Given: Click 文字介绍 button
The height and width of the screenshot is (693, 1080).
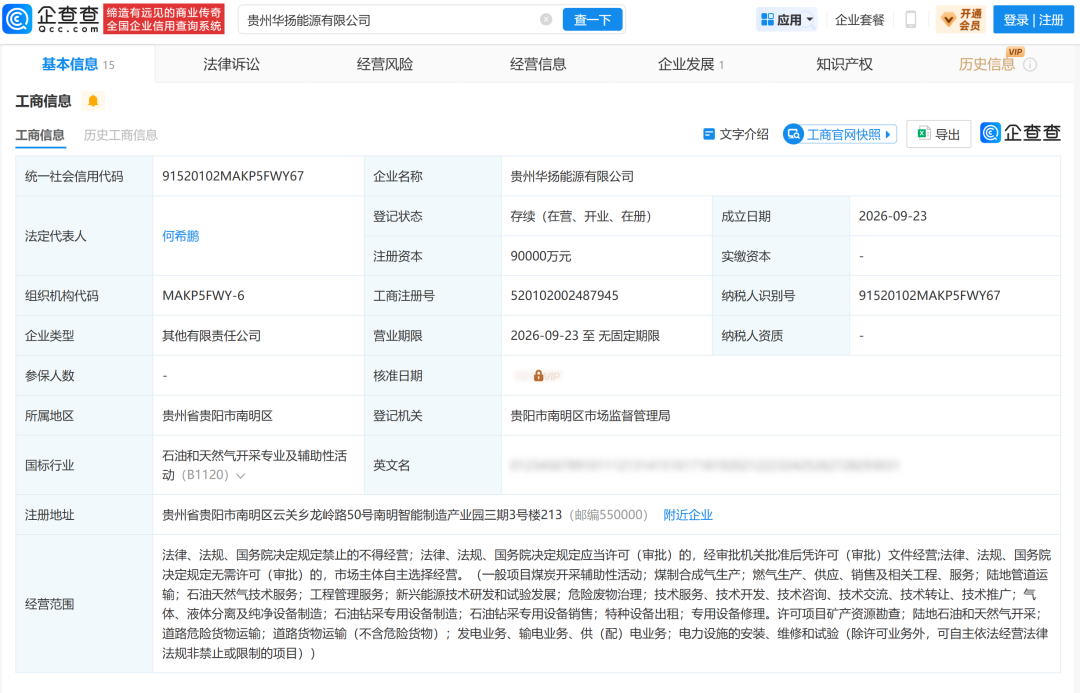Looking at the screenshot, I should (x=736, y=134).
